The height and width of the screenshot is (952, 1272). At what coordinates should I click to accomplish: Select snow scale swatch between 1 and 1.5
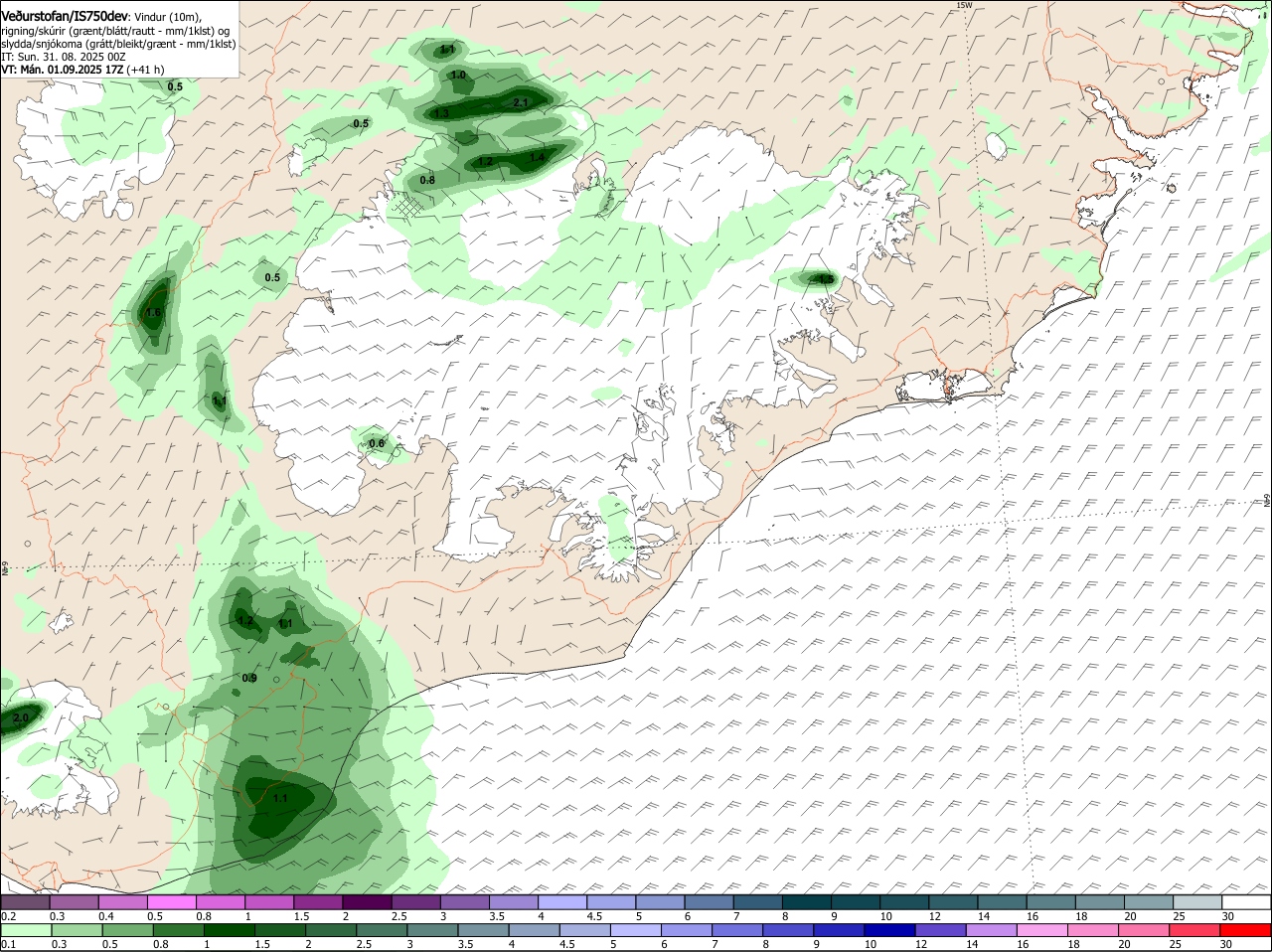click(268, 902)
